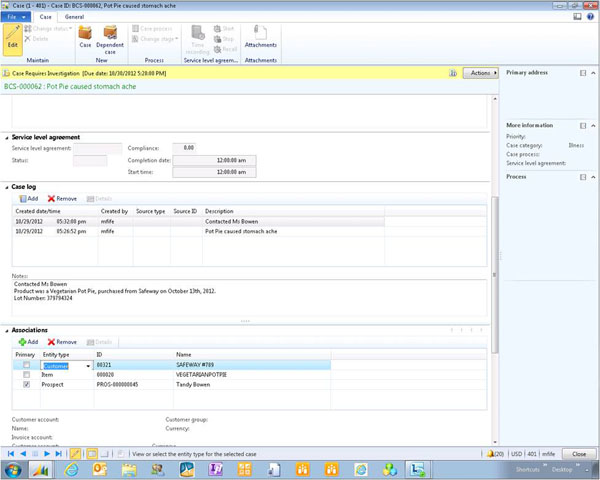Check Primary box for Item row
Viewport: 600px width, 480px height.
pyautogui.click(x=25, y=375)
